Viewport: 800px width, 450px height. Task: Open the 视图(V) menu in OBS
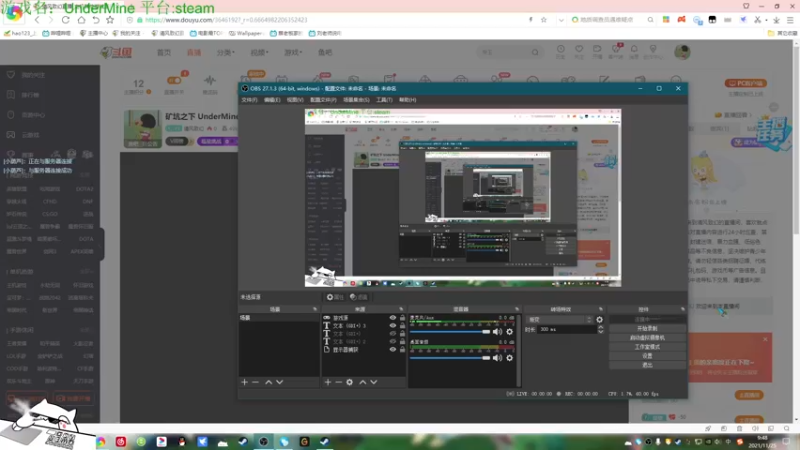pos(295,100)
